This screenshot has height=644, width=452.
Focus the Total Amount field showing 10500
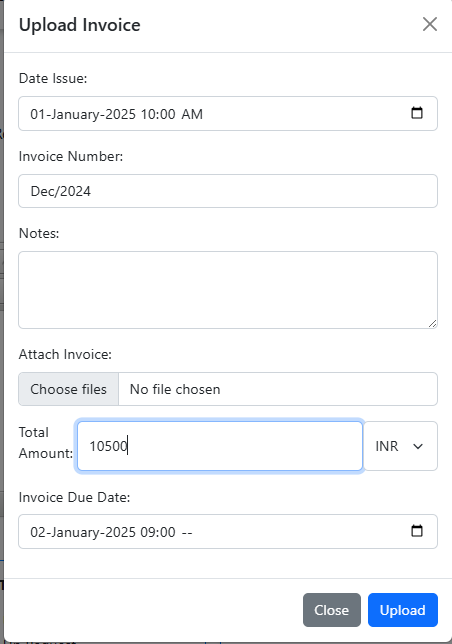(220, 446)
